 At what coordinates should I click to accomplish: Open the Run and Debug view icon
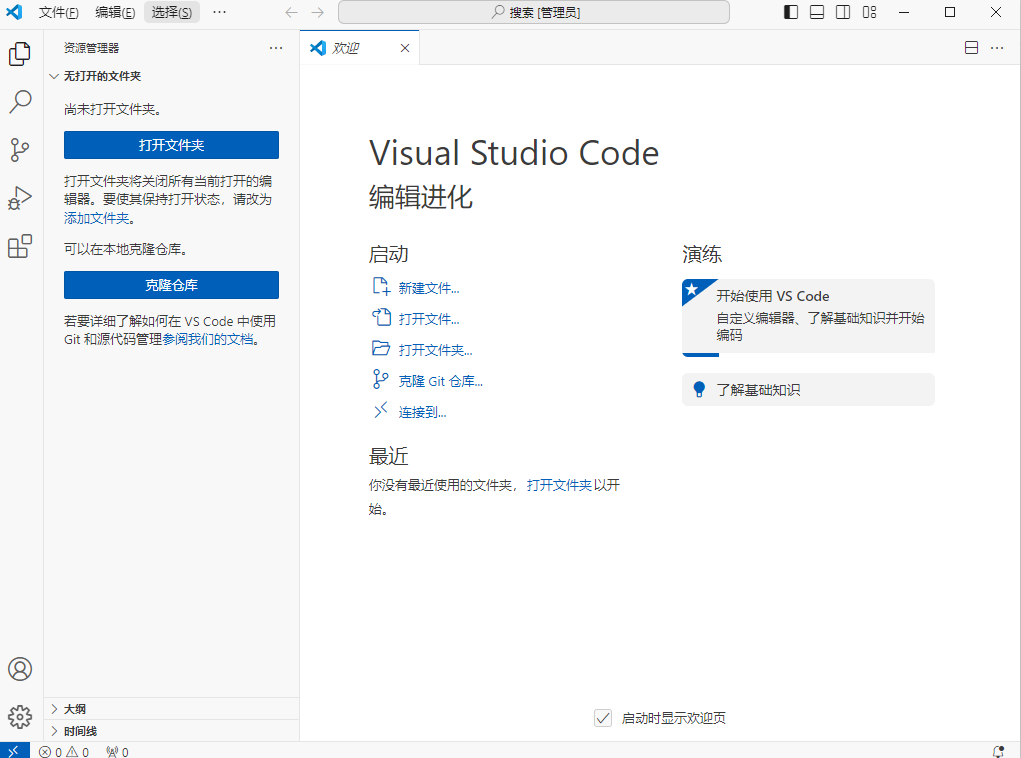pyautogui.click(x=20, y=198)
